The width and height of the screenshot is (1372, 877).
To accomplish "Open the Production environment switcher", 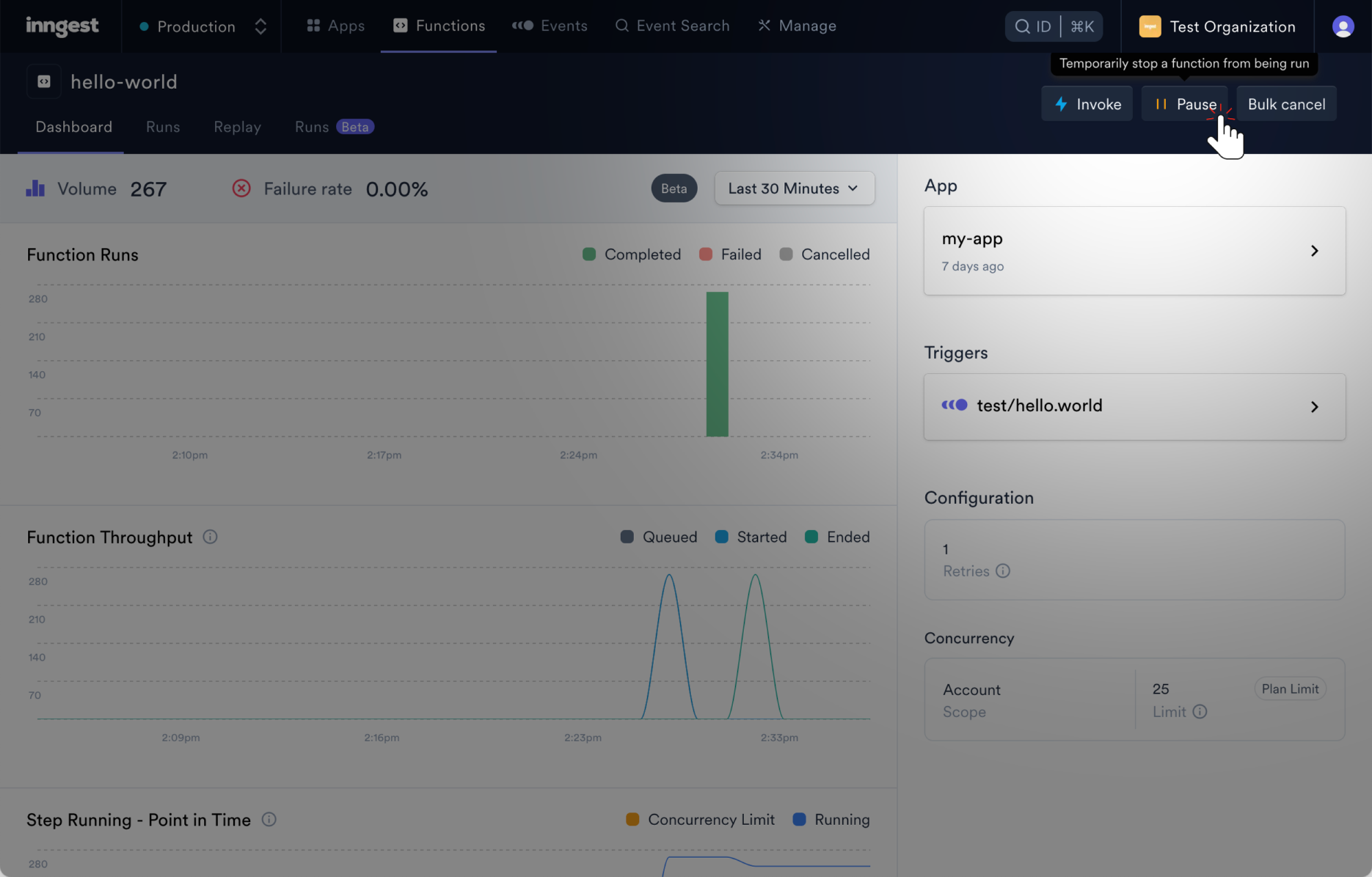I will coord(203,26).
